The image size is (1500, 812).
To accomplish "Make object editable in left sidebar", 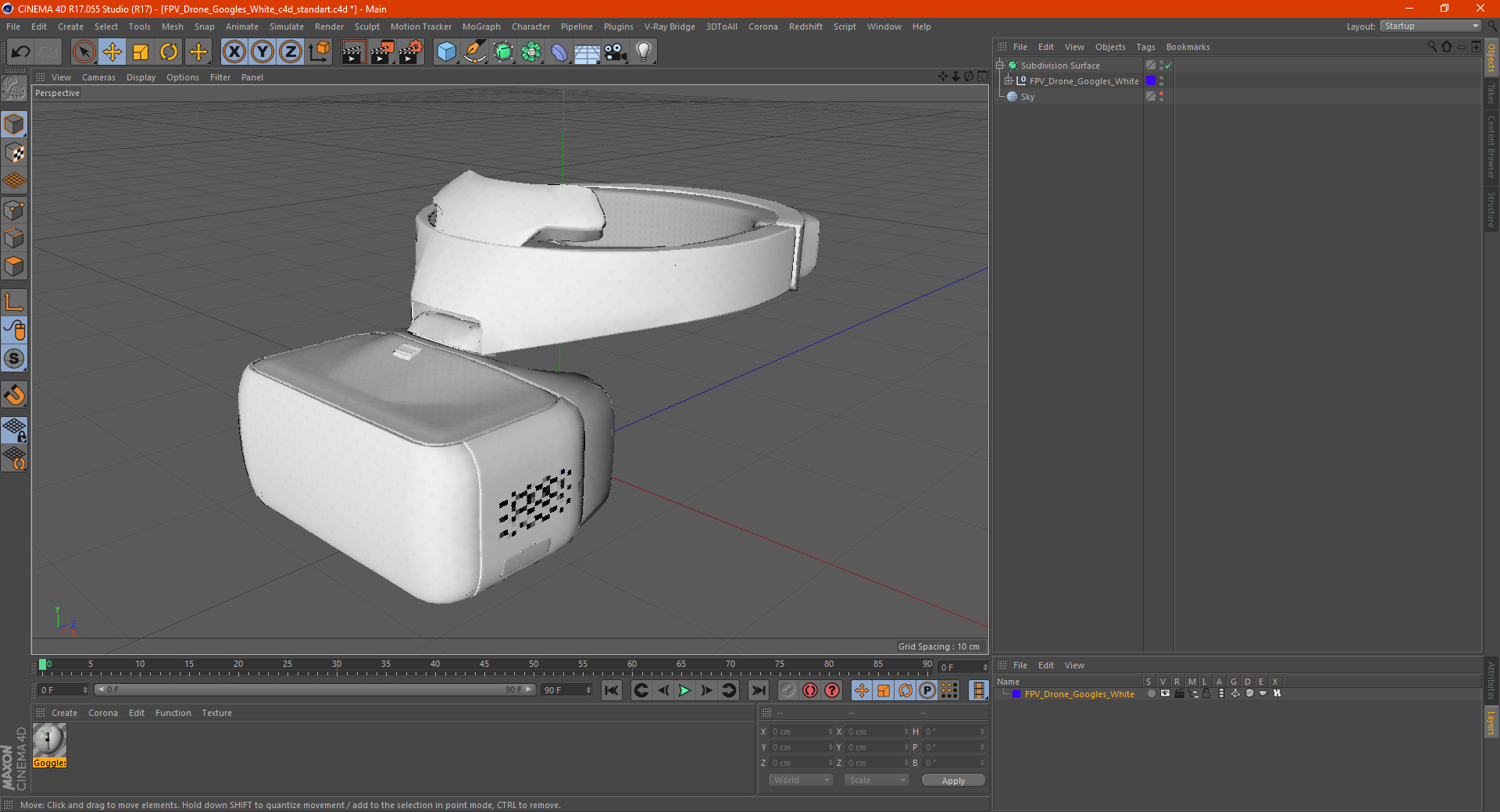I will pyautogui.click(x=14, y=87).
